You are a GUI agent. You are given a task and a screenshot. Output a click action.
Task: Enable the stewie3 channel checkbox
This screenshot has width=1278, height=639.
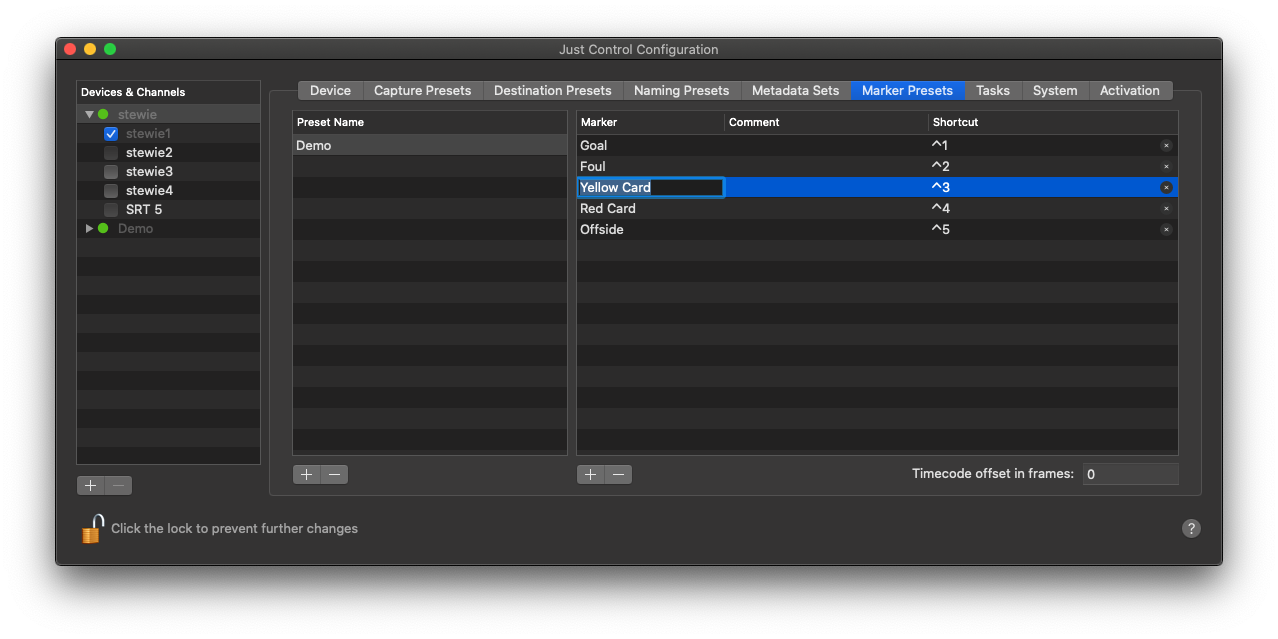(111, 171)
